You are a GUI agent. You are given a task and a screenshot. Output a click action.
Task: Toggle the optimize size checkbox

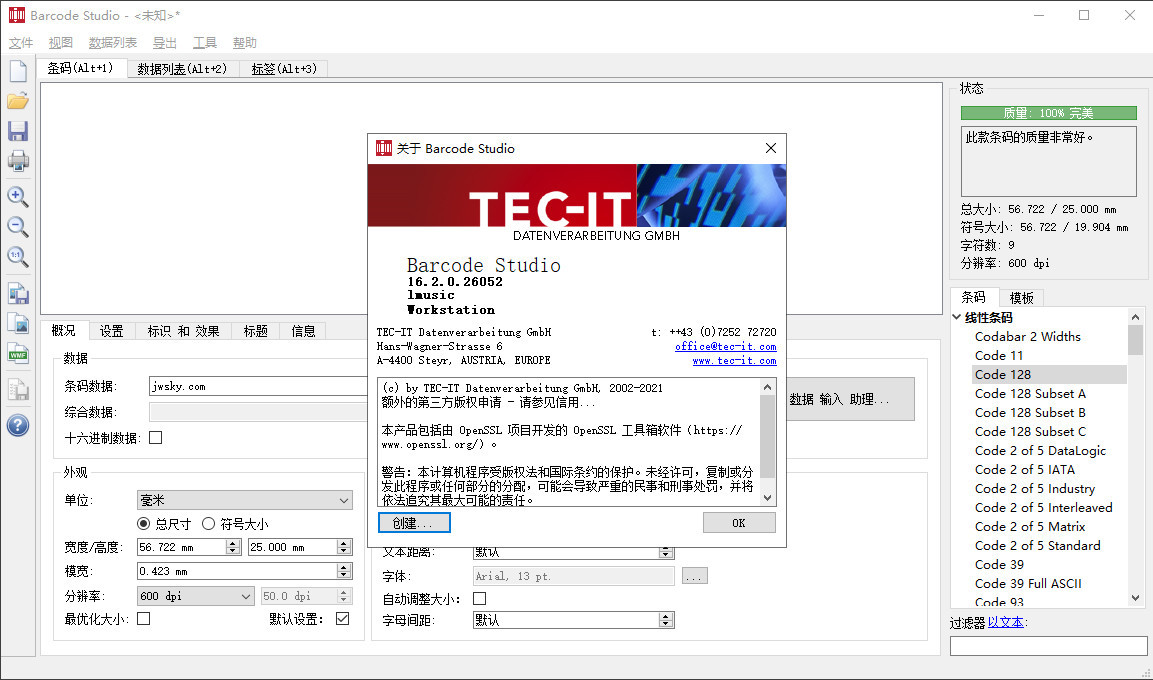point(143,618)
